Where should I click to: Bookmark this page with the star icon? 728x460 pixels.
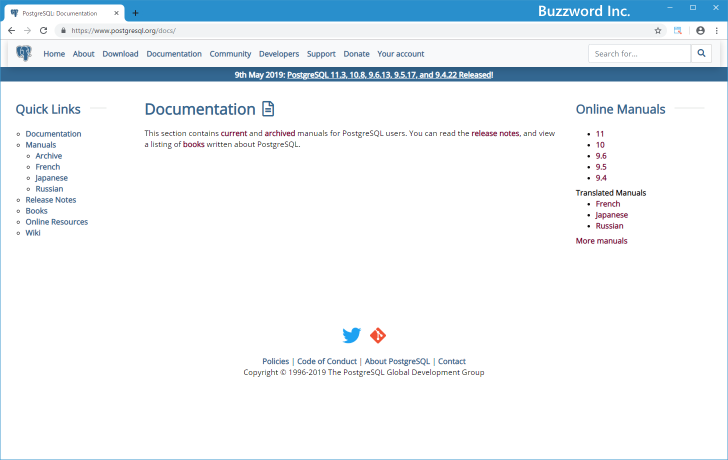[x=657, y=31]
